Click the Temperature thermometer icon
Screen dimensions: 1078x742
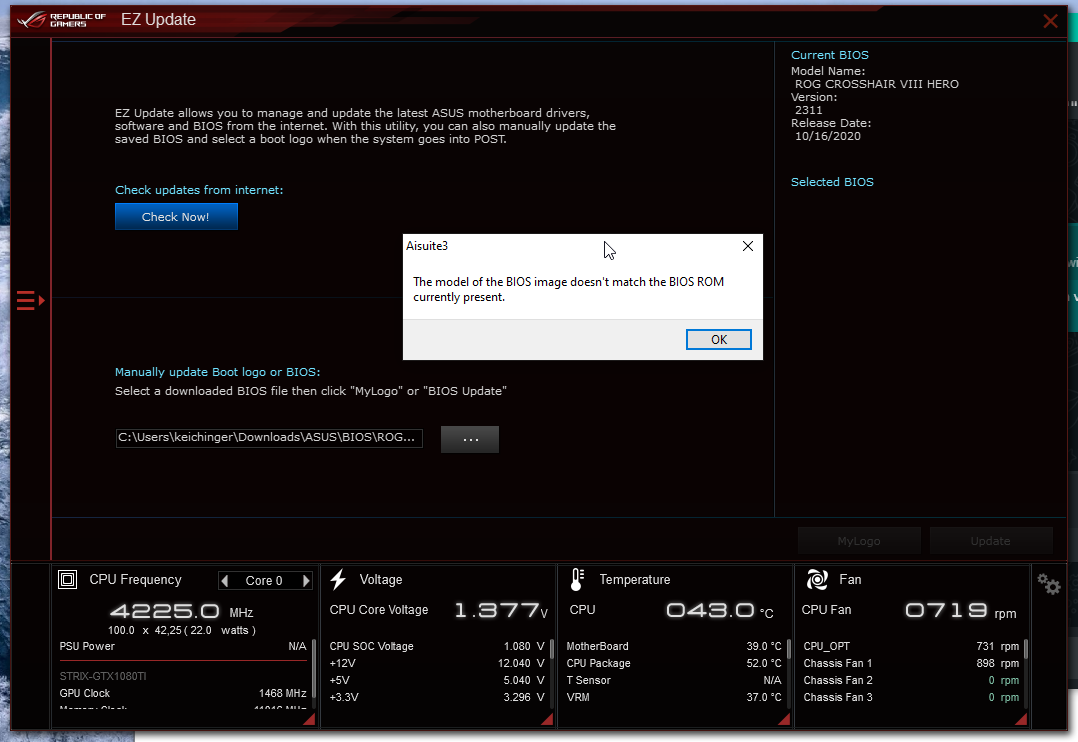pyautogui.click(x=577, y=580)
